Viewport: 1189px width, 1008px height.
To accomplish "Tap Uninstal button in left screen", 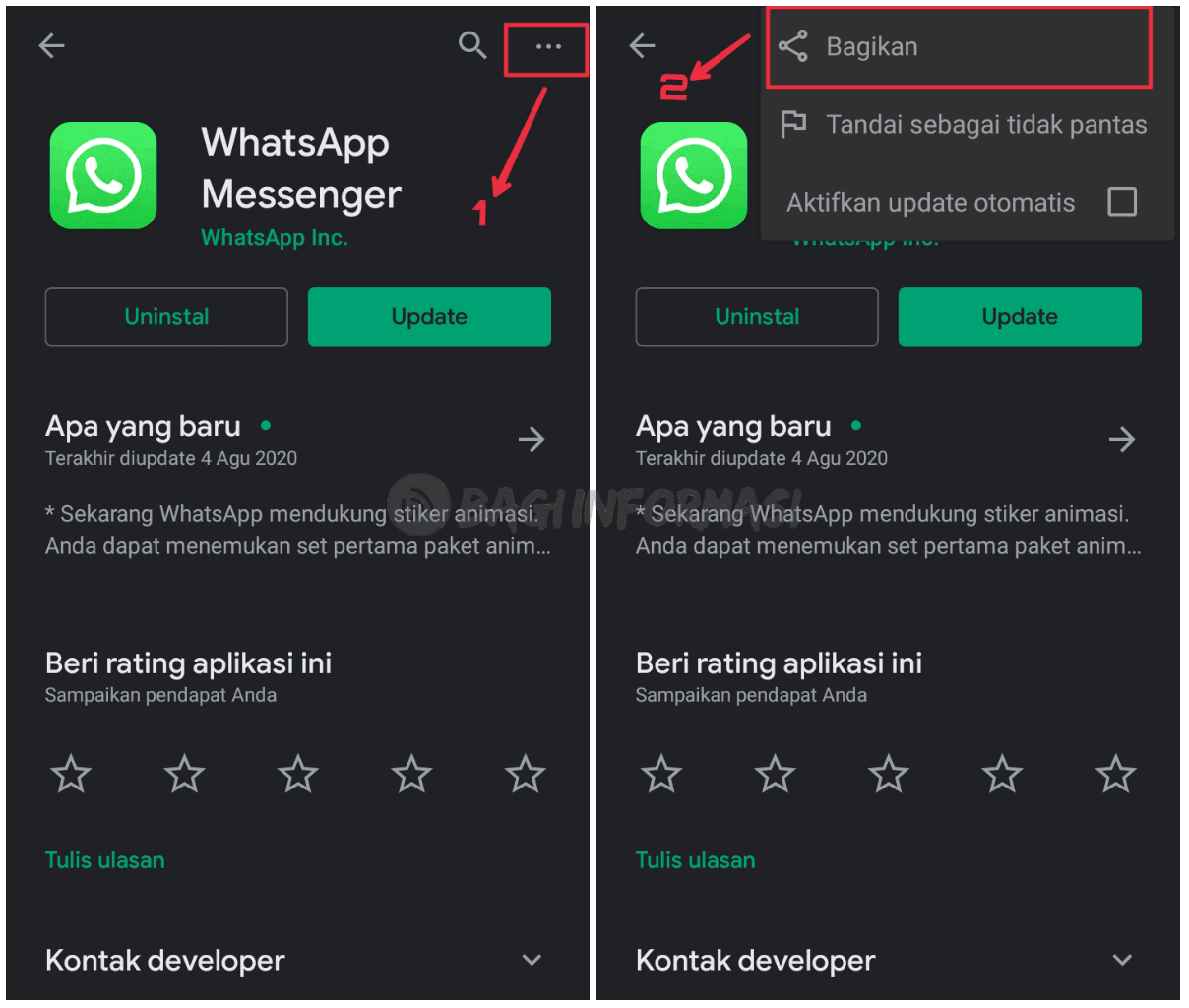I will coord(166,317).
